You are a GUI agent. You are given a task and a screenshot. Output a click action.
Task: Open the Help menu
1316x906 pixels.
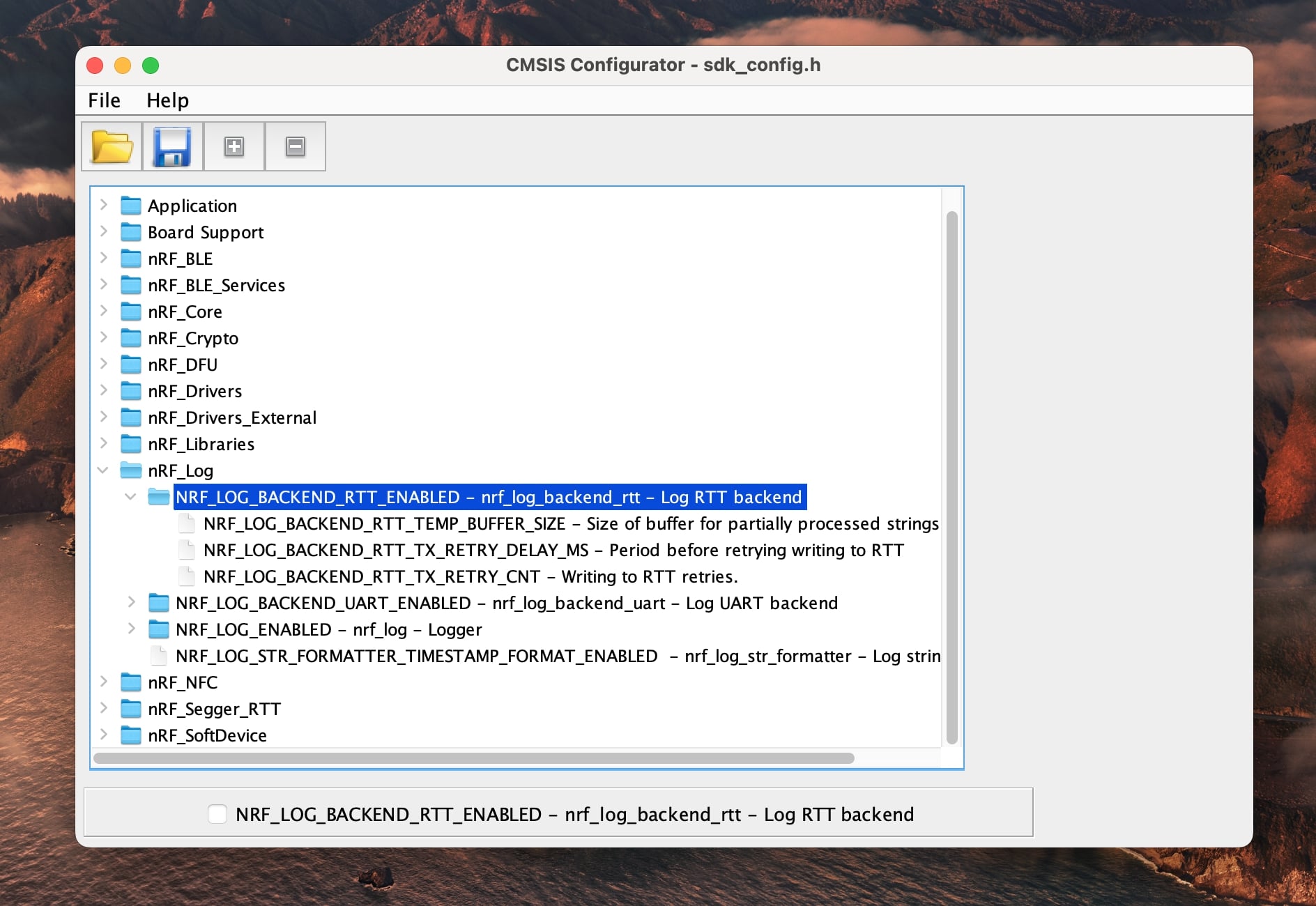(167, 100)
